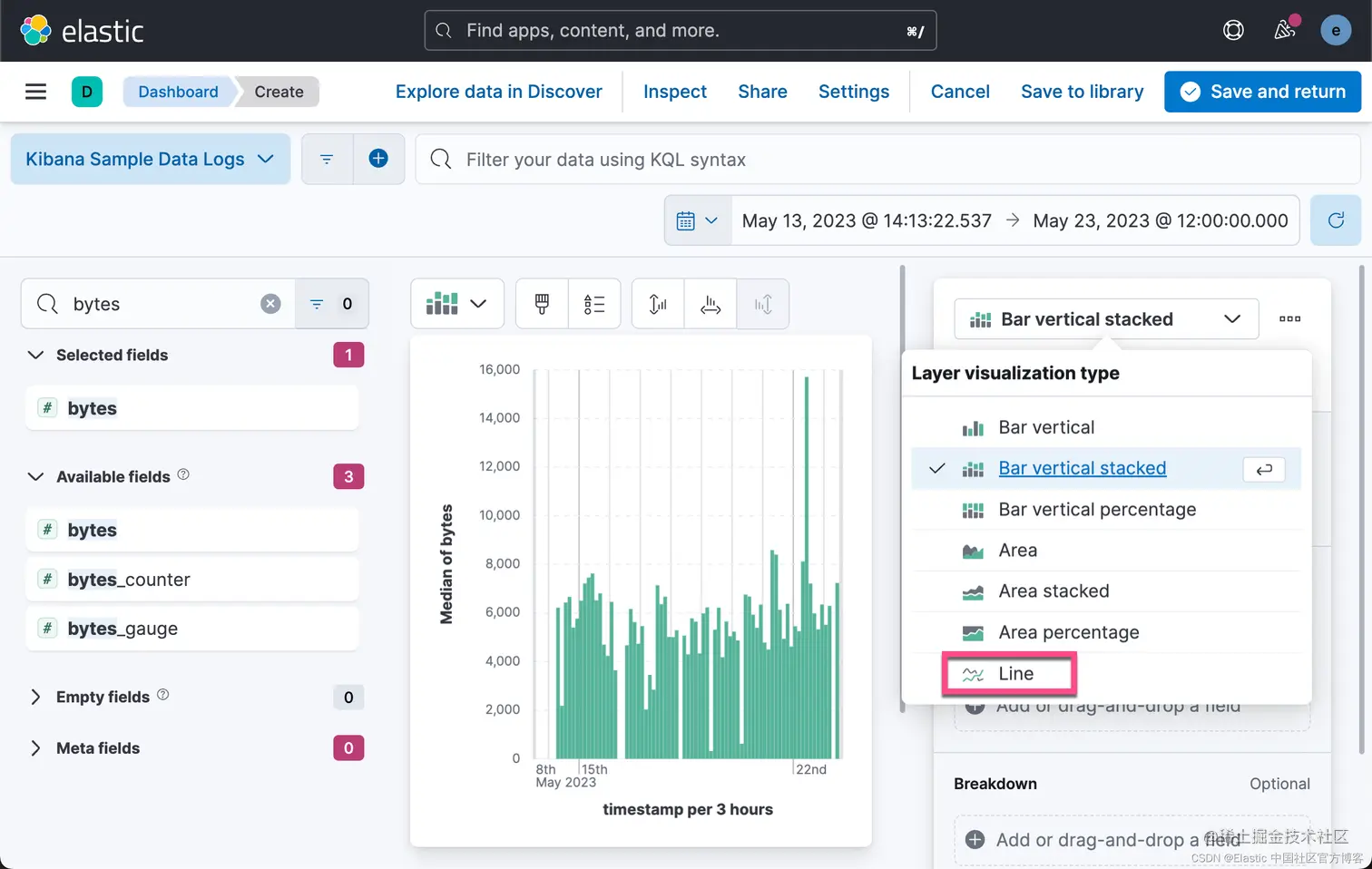Select 'Bar vertical' layer type
Viewport: 1372px width, 869px height.
pos(1106,427)
